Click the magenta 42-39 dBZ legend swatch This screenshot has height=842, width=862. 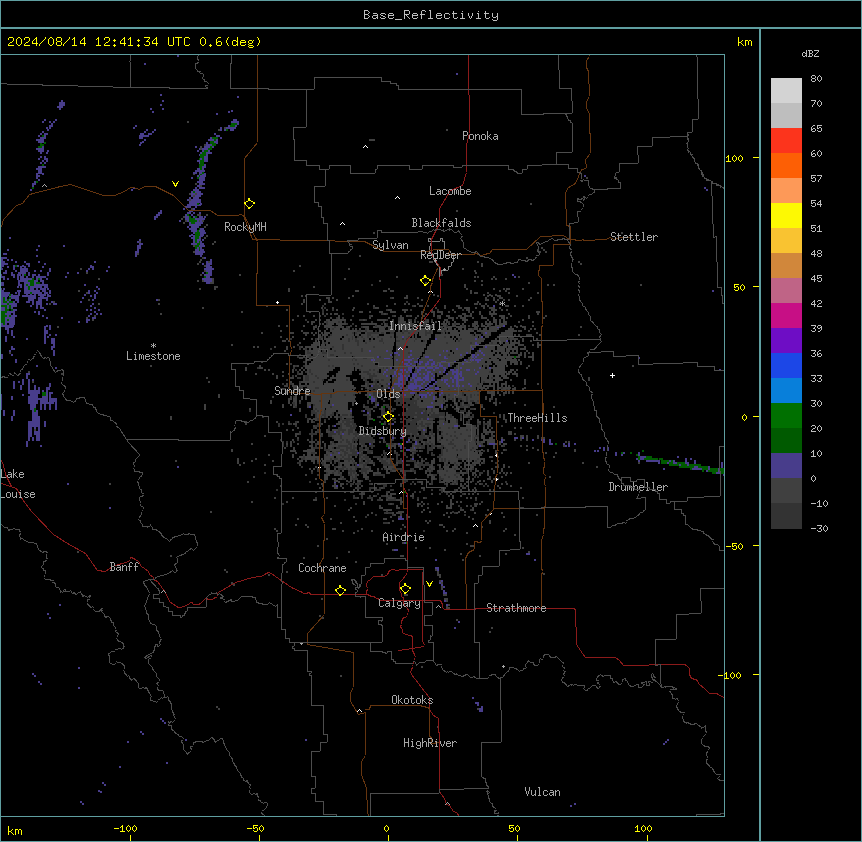[786, 315]
